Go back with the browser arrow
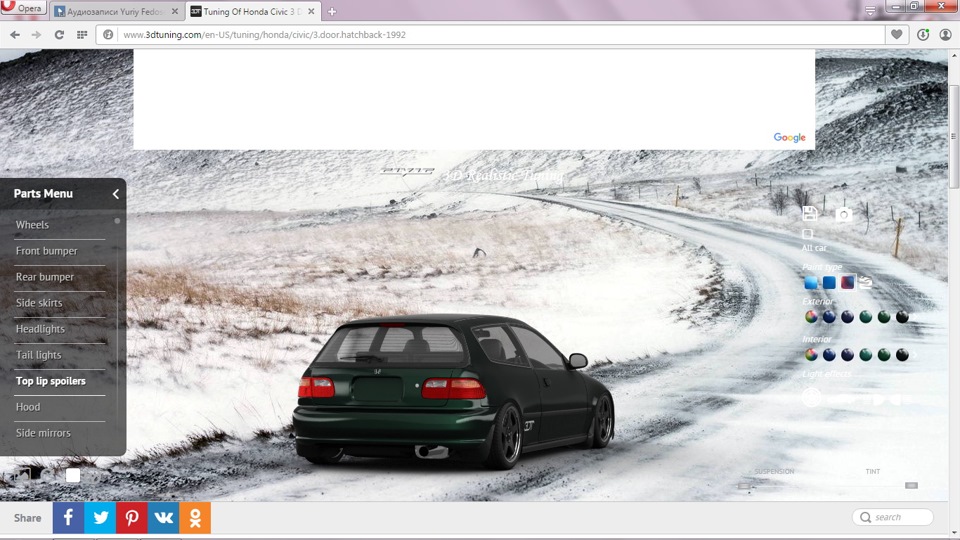 15,35
